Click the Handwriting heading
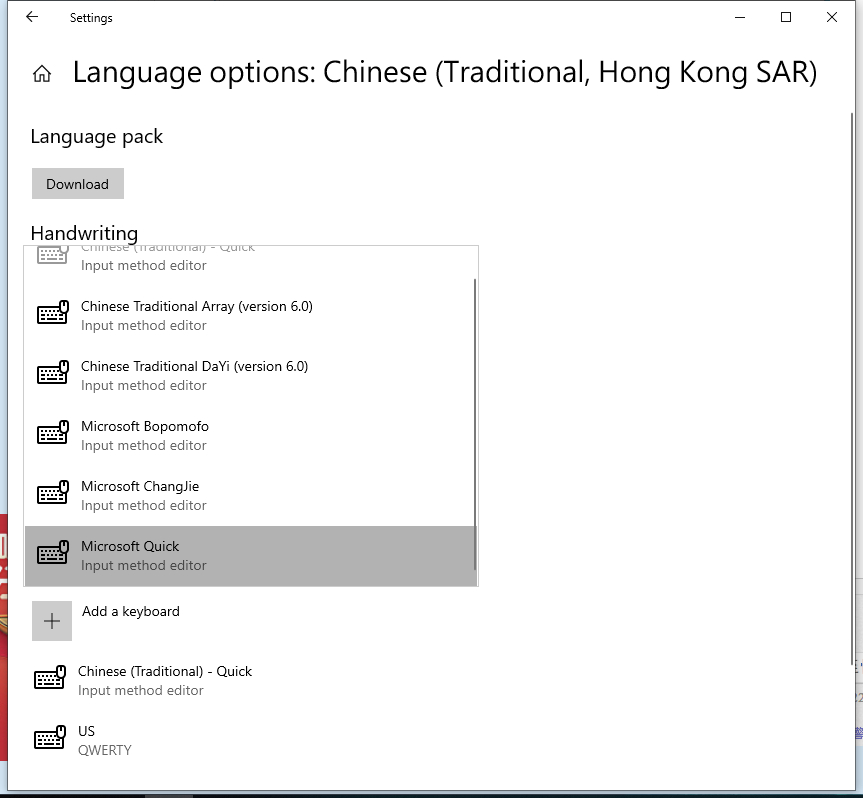This screenshot has width=863, height=798. coord(84,233)
